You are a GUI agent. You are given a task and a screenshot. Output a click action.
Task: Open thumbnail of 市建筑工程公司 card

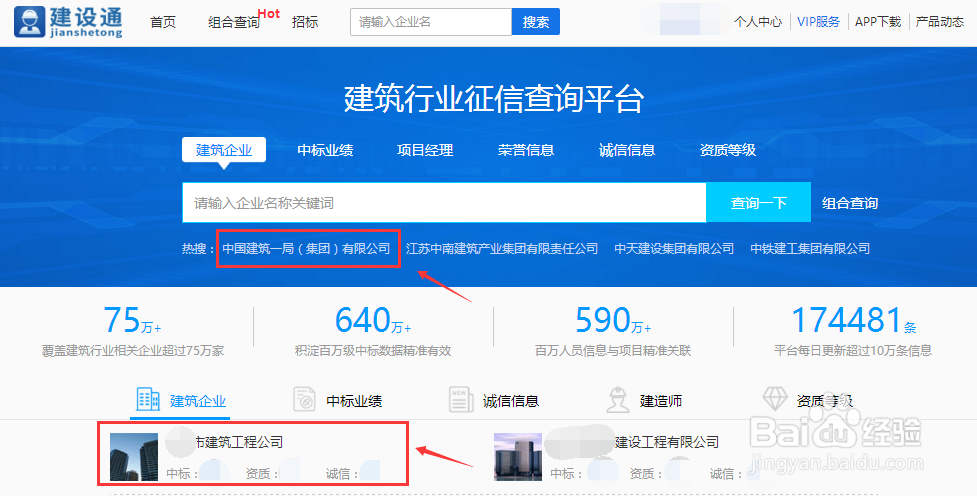[134, 457]
